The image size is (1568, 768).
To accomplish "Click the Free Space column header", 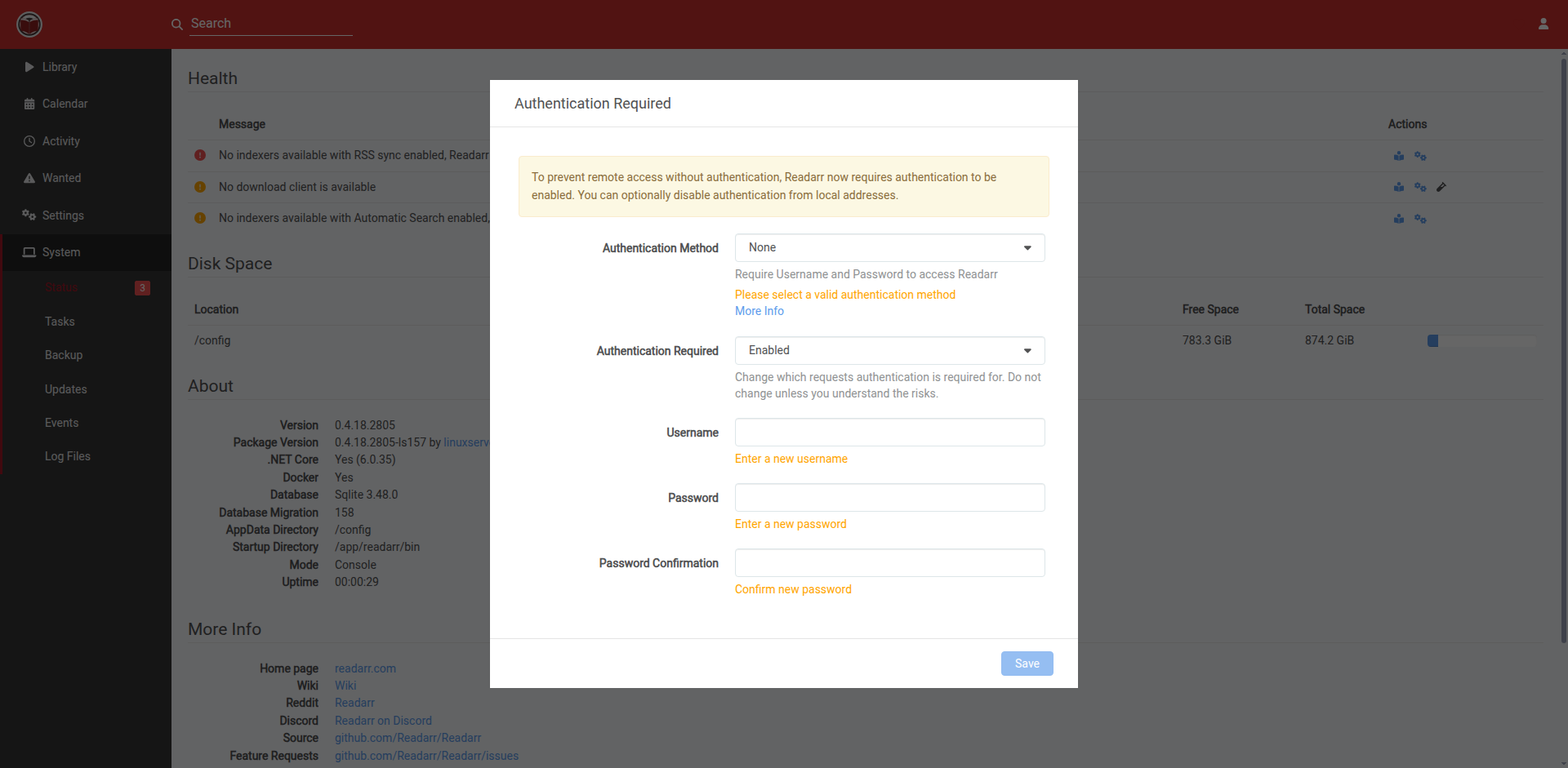I will click(1210, 309).
